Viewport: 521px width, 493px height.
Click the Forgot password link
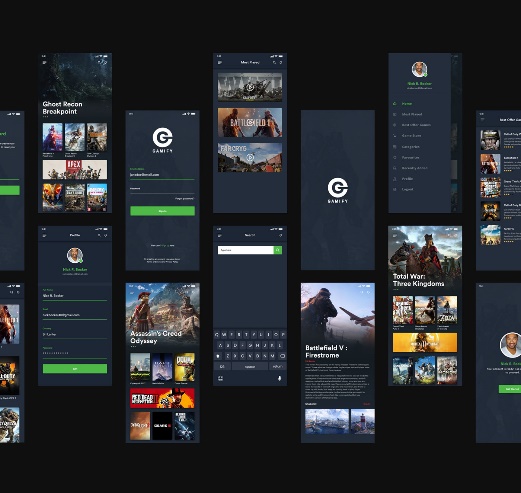[184, 199]
